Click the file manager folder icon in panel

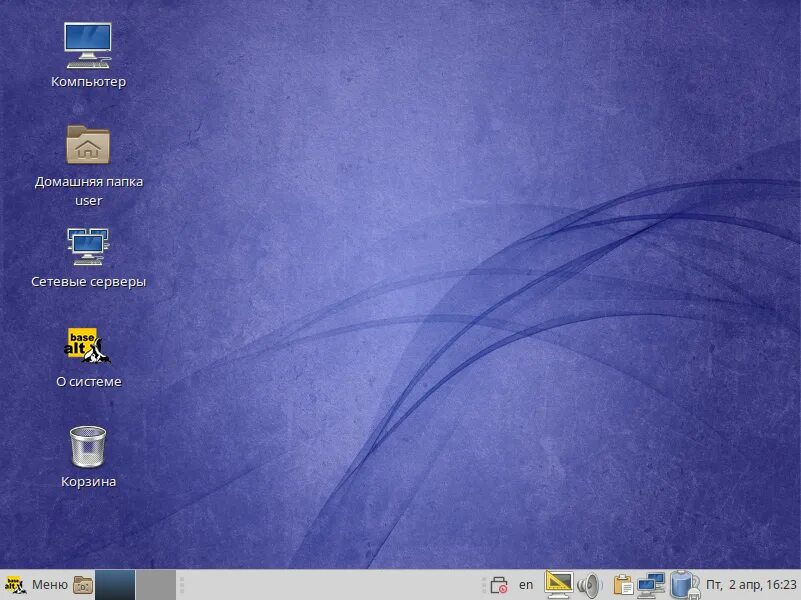(x=83, y=585)
